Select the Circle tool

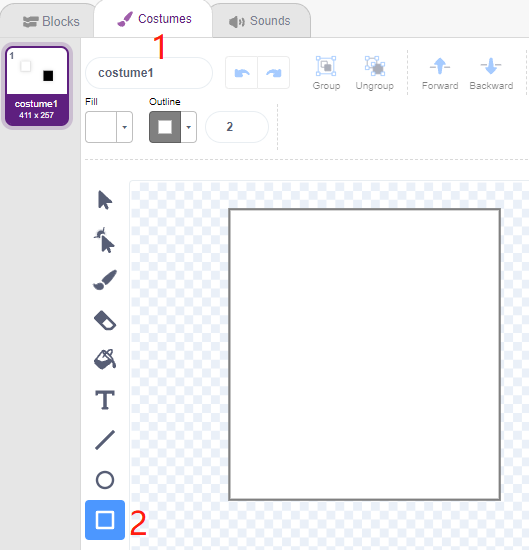105,480
